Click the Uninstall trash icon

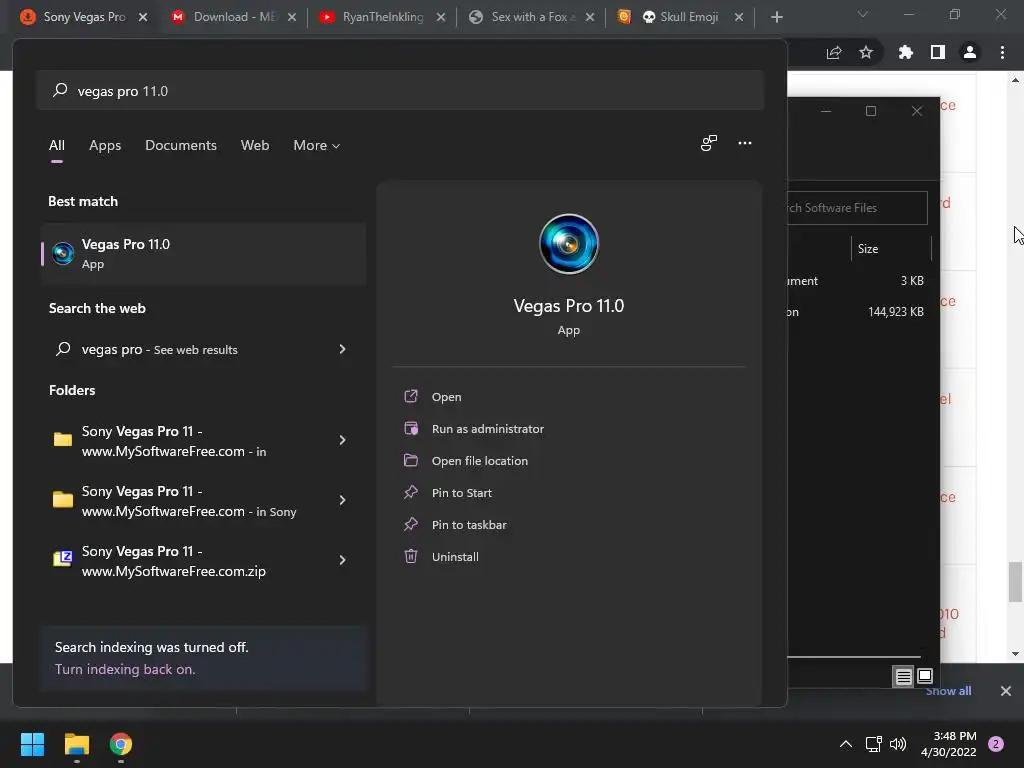point(411,556)
